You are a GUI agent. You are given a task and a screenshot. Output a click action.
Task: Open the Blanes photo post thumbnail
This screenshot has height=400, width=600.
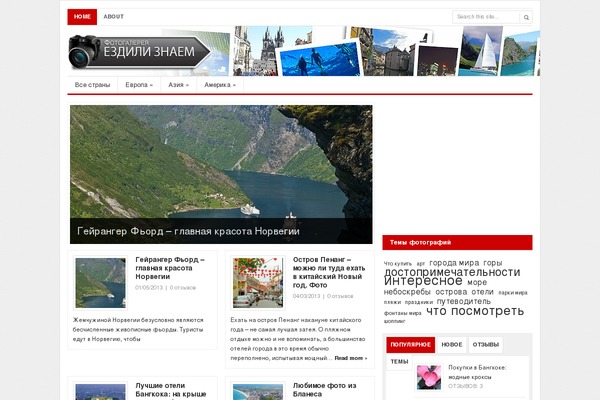click(258, 391)
